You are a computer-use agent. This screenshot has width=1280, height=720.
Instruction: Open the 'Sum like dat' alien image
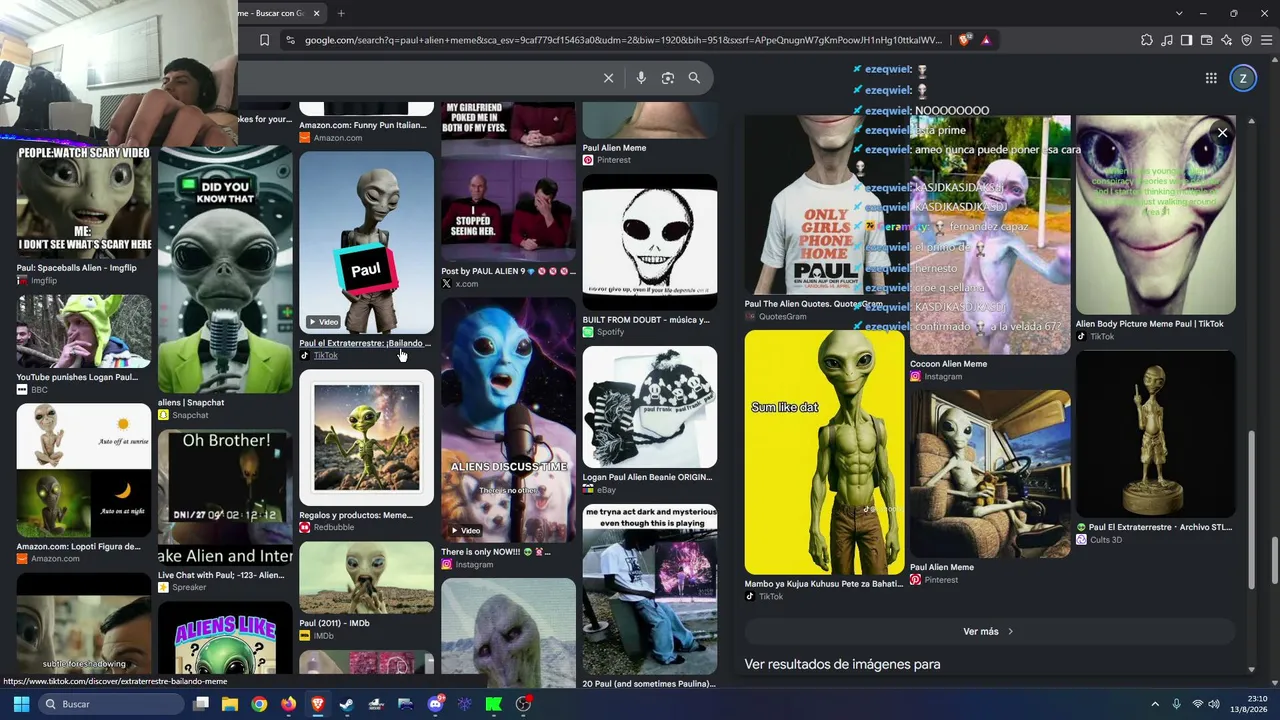(825, 452)
